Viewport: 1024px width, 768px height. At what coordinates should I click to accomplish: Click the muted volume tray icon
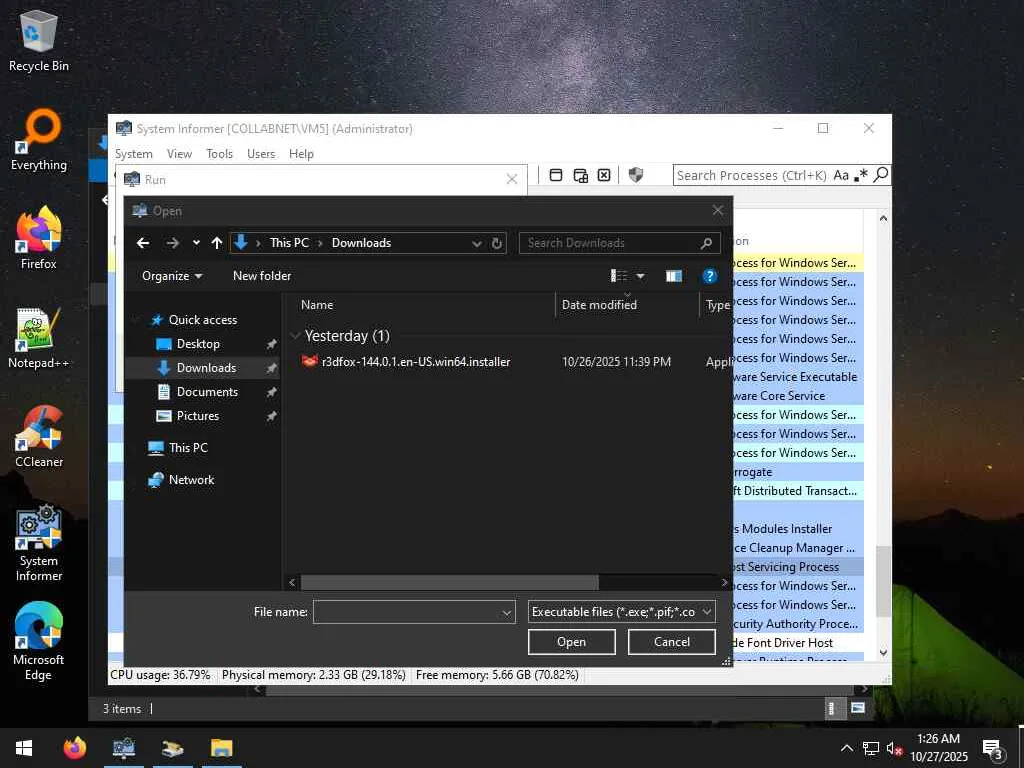(x=894, y=748)
